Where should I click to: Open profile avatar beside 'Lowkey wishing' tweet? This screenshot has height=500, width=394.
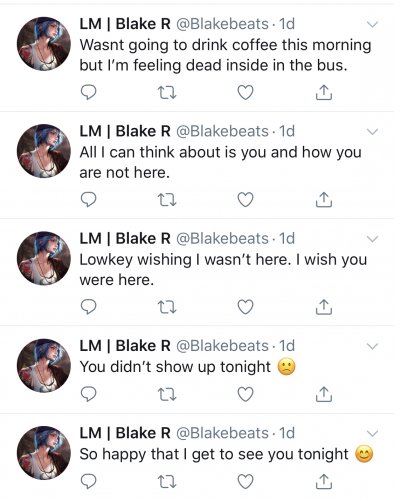[44, 259]
